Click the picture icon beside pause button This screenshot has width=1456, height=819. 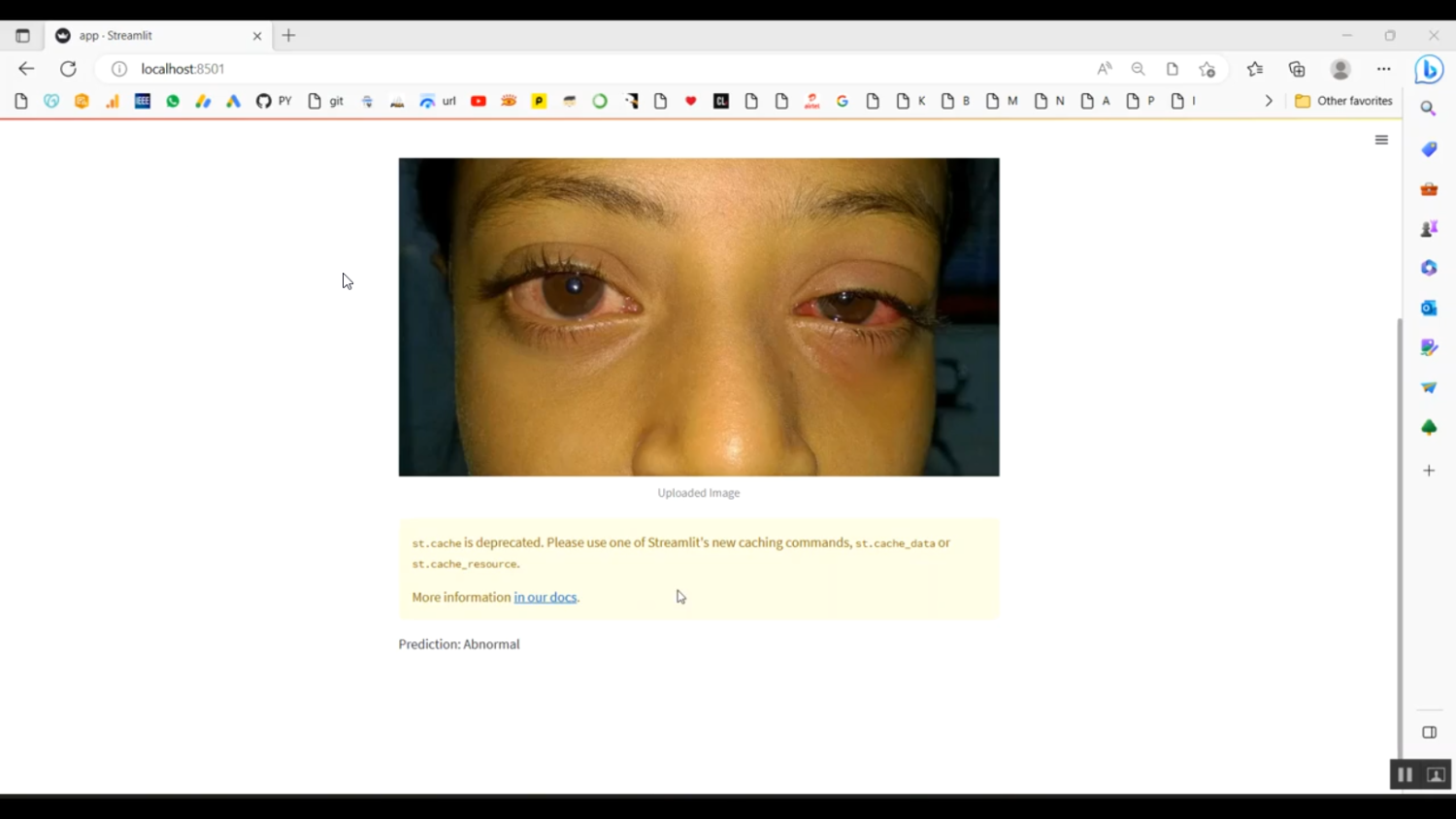[1436, 774]
